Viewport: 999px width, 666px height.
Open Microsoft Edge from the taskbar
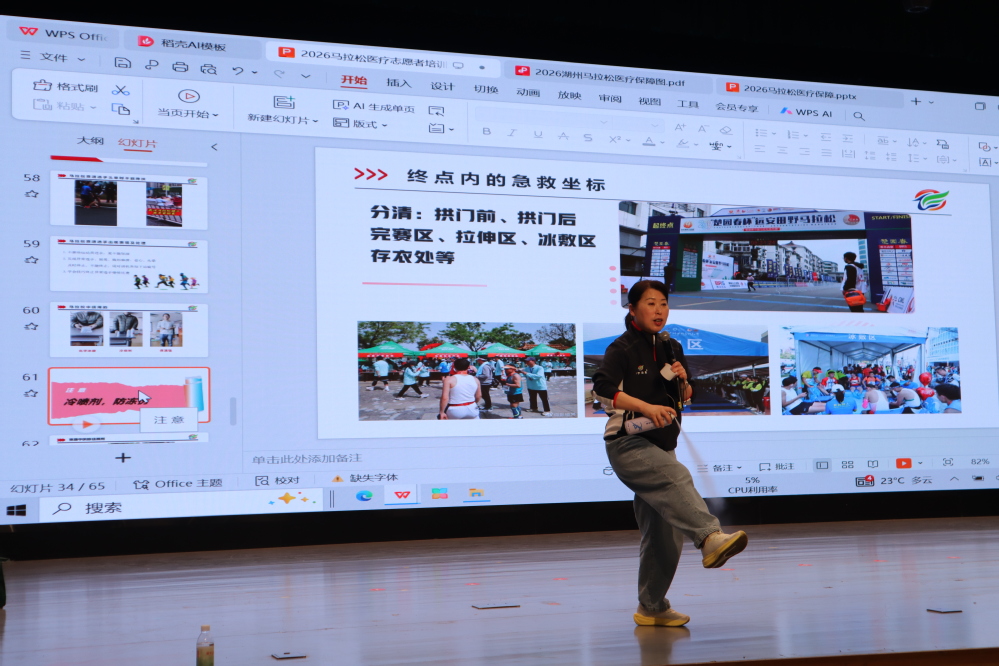click(364, 495)
